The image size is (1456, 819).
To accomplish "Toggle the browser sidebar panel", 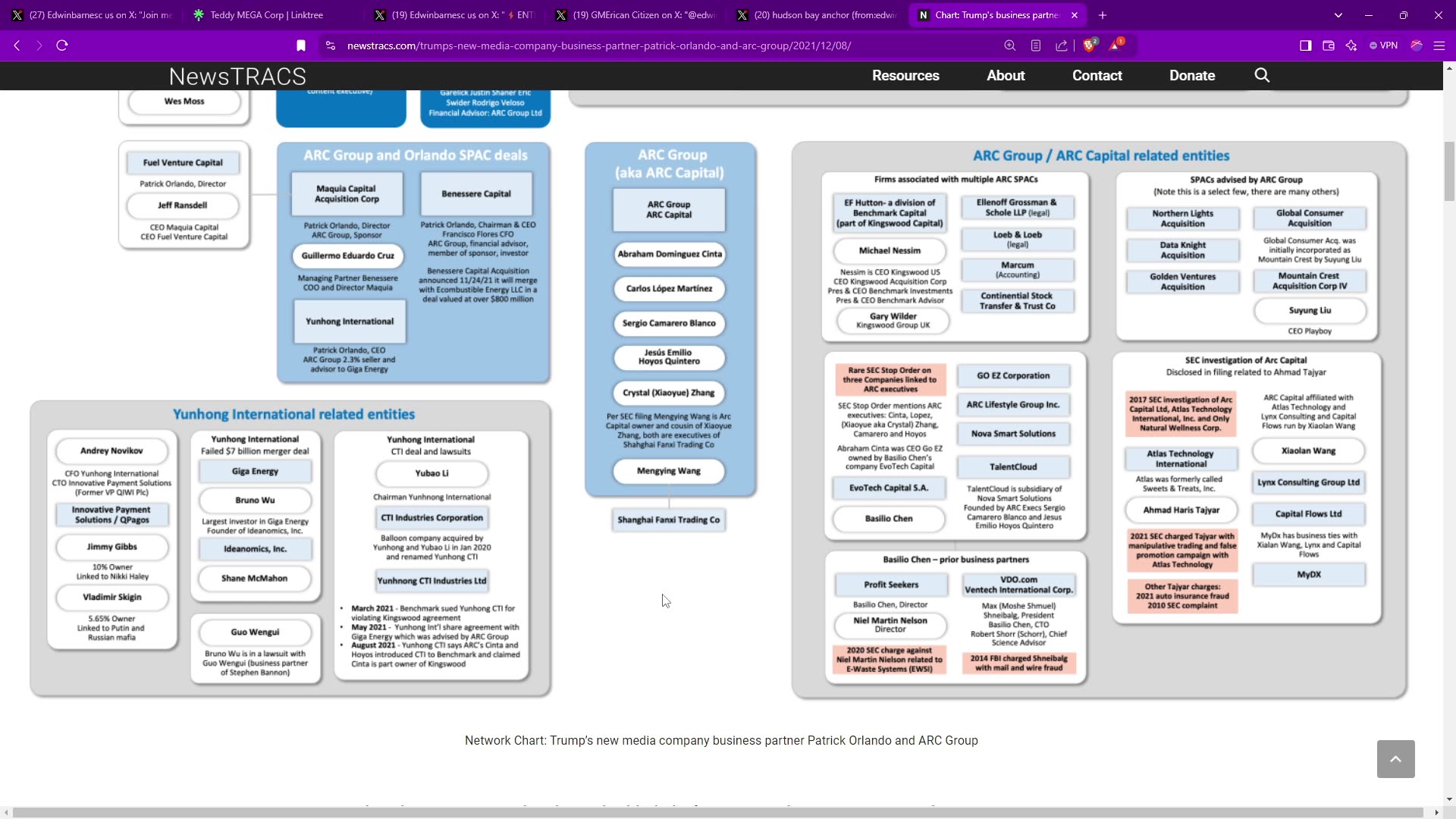I will (x=1305, y=45).
